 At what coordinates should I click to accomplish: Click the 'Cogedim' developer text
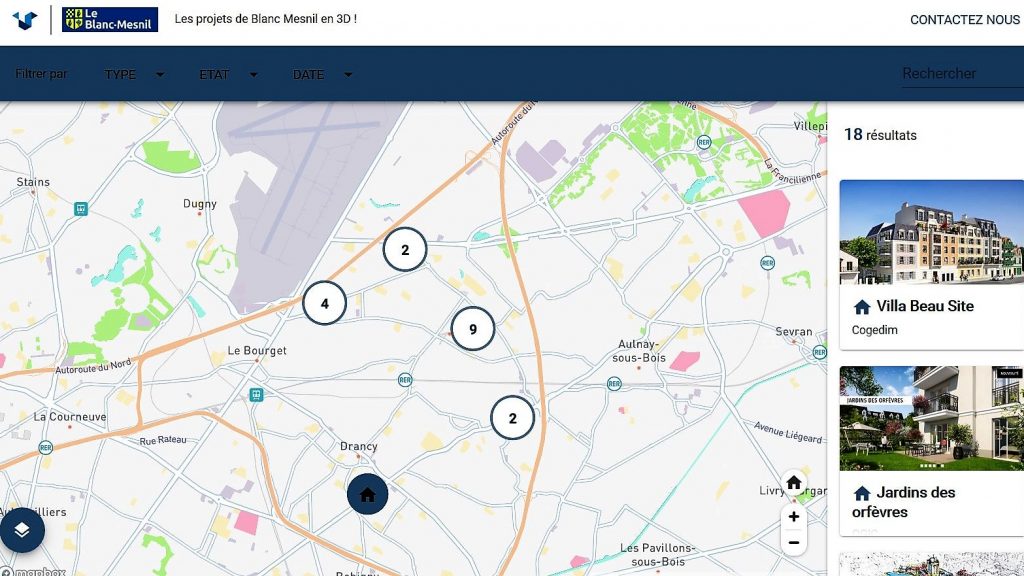874,330
